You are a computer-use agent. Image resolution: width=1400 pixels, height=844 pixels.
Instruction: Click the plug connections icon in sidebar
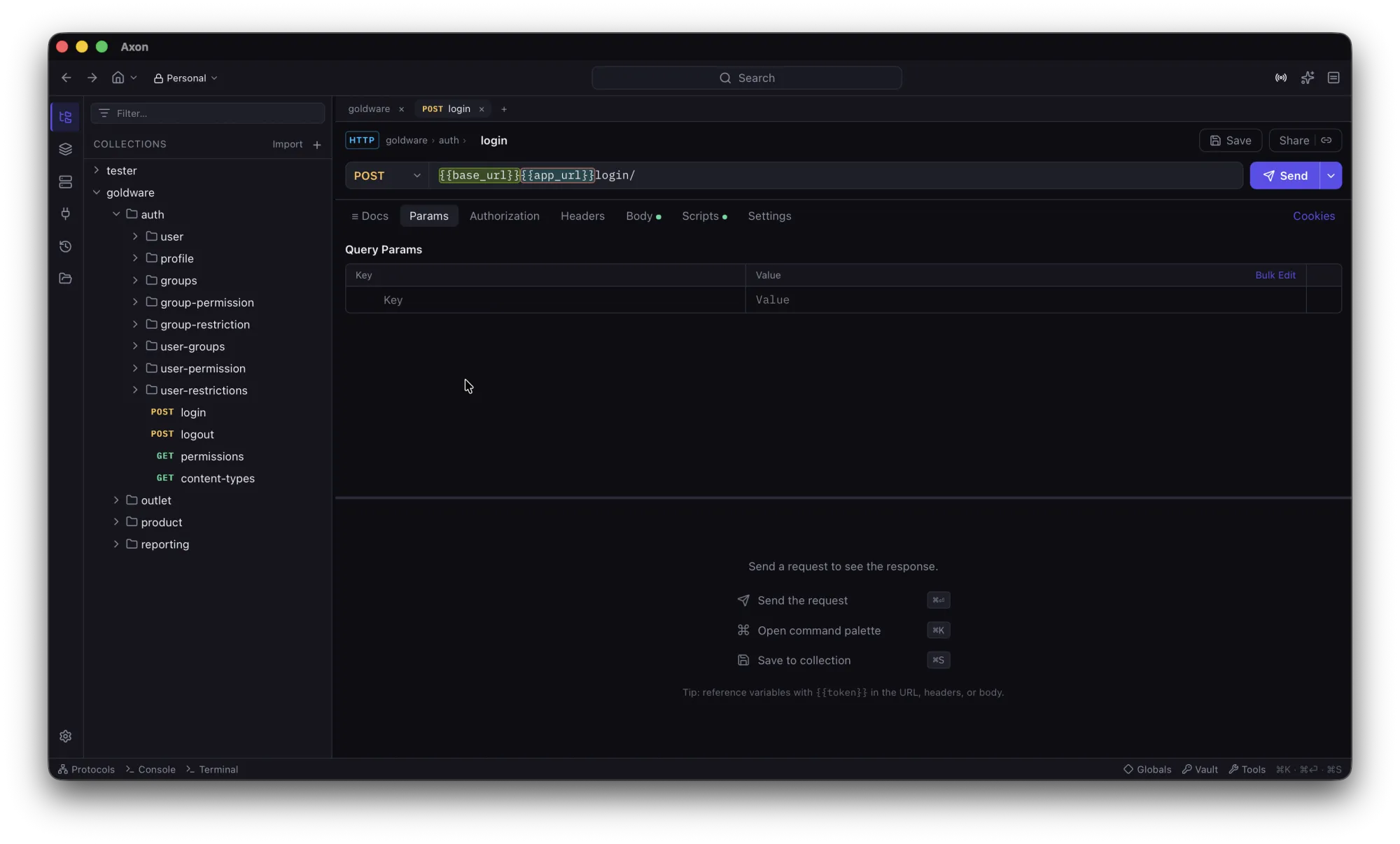(65, 213)
